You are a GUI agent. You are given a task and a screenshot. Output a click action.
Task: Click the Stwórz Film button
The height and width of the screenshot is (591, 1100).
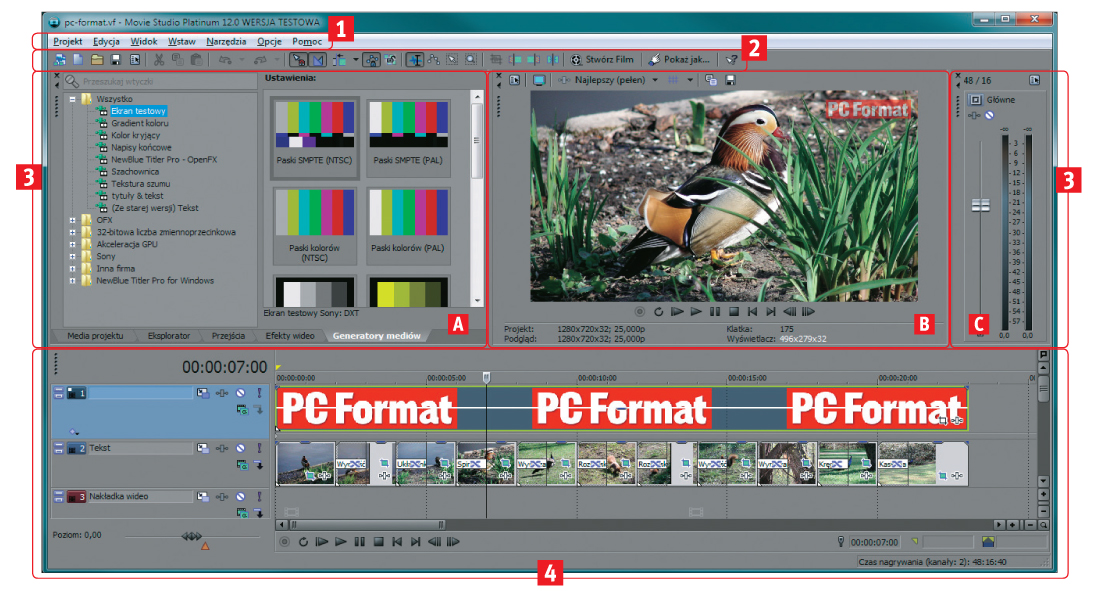click(x=603, y=60)
